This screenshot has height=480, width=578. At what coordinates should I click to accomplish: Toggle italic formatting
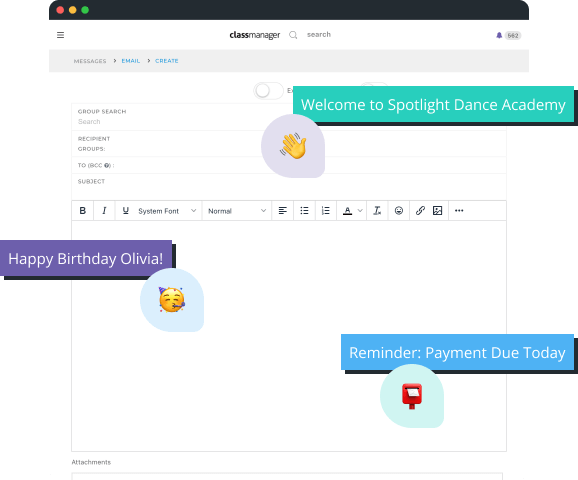coord(104,211)
